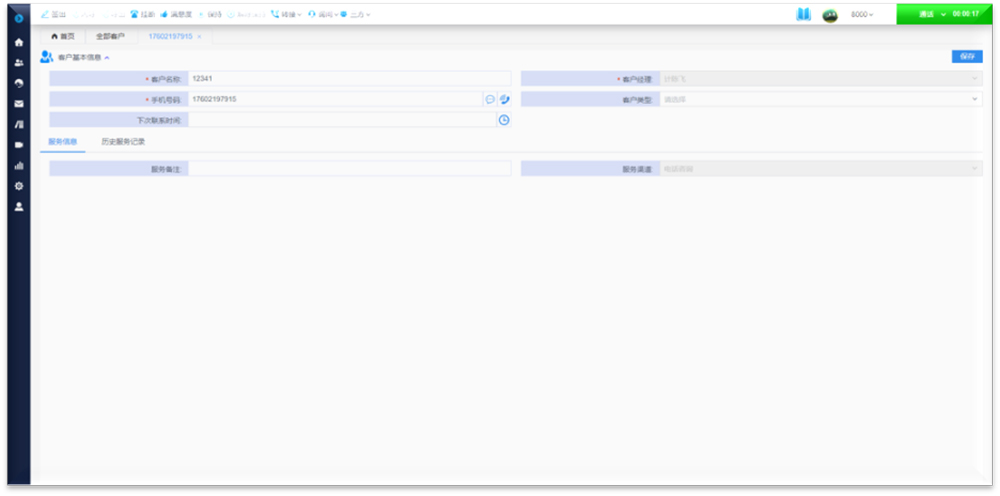Click the 保存 save button
This screenshot has height=496, width=1000.
tap(967, 57)
